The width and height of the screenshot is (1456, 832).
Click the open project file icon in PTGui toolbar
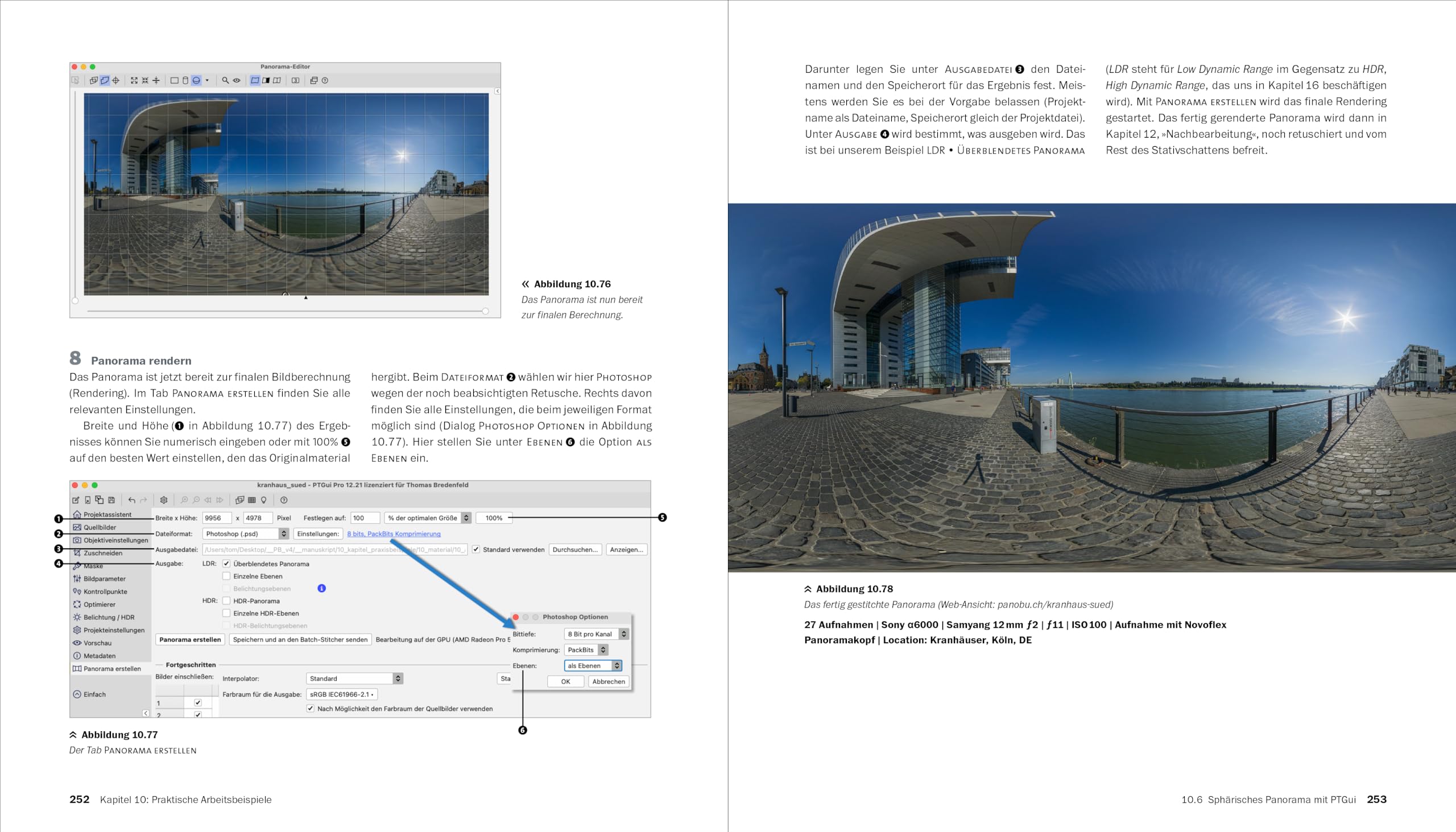coord(88,500)
